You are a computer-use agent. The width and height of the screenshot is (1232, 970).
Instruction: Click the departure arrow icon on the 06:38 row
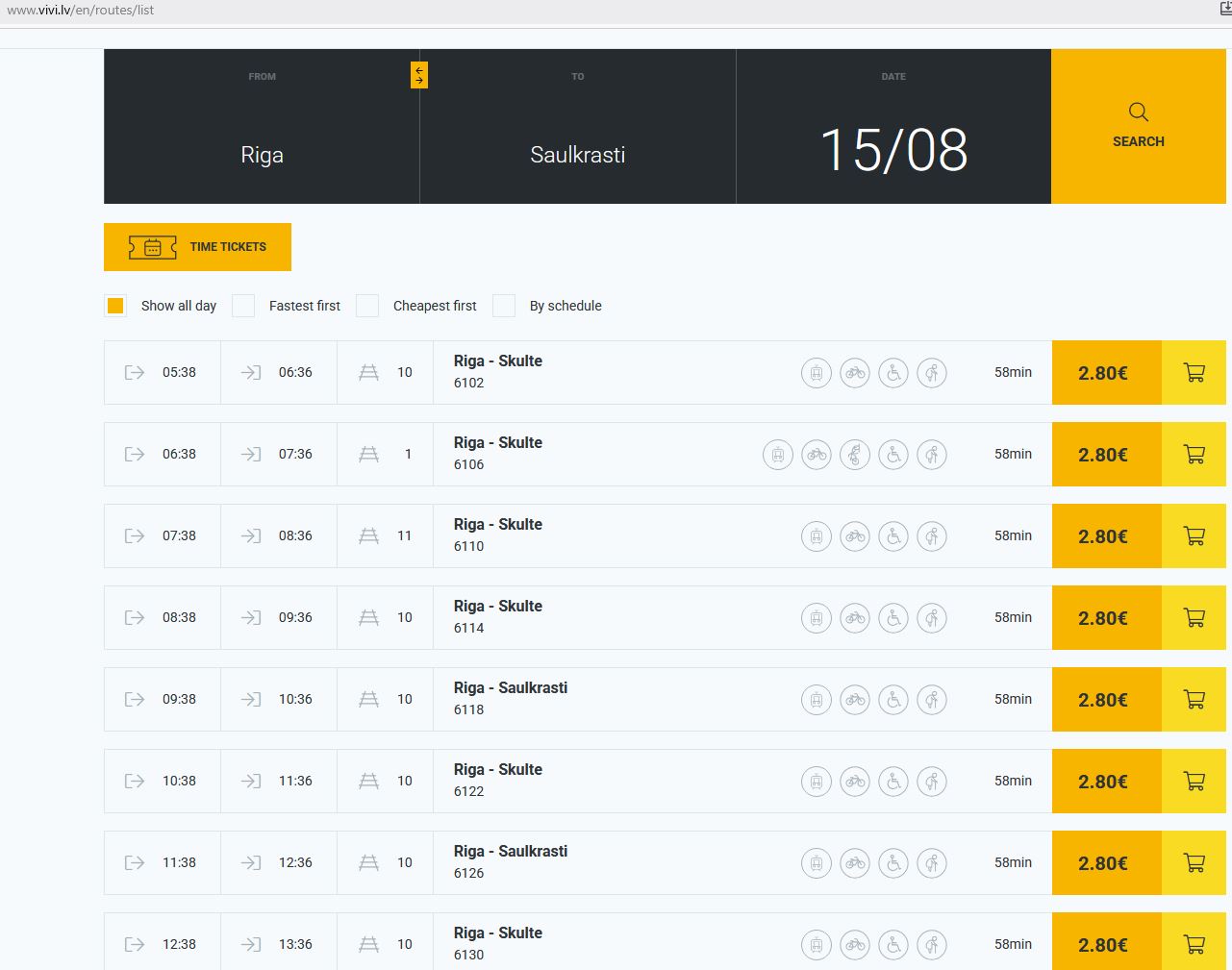[x=135, y=454]
